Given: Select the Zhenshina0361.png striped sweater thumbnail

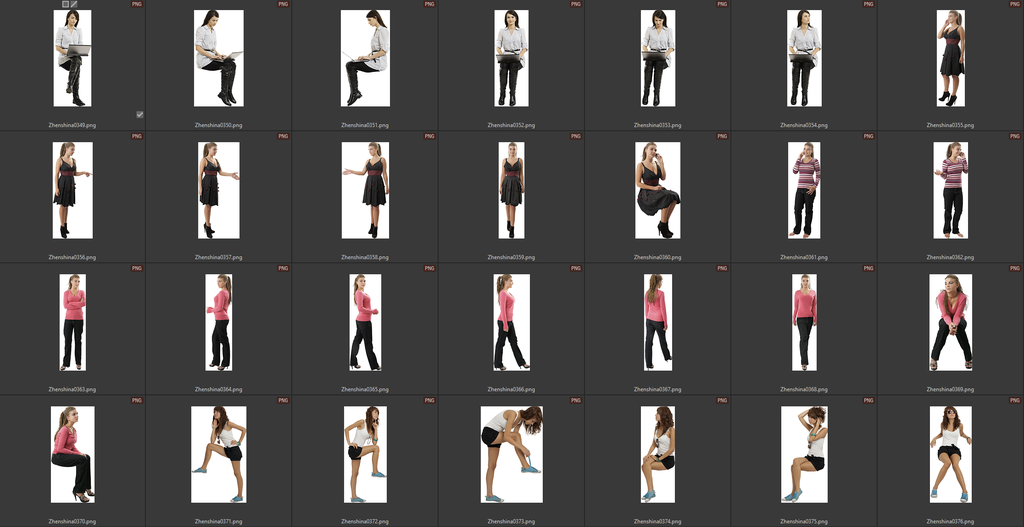Looking at the screenshot, I should coord(804,190).
